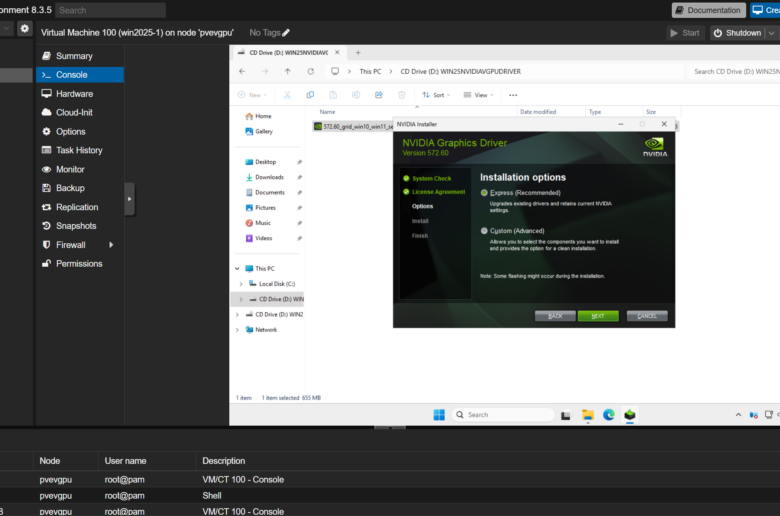Open the Music quick access folder
This screenshot has width=780, height=516.
pyautogui.click(x=259, y=223)
